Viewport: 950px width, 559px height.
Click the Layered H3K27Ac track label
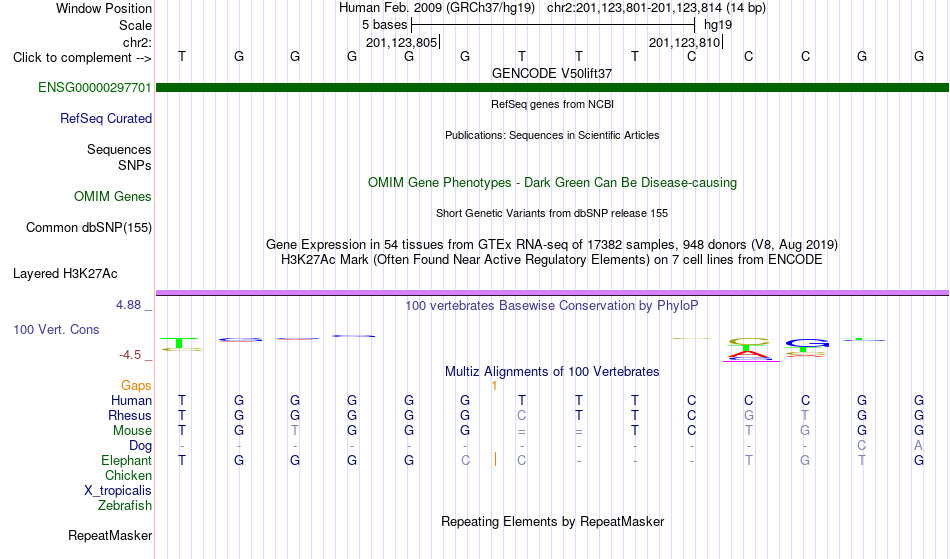pyautogui.click(x=65, y=274)
